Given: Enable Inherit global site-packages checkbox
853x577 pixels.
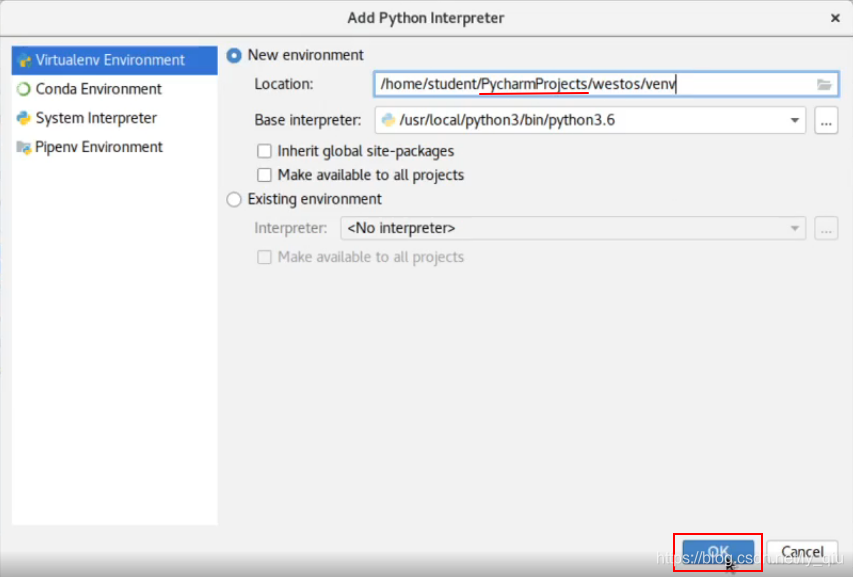Looking at the screenshot, I should pos(264,151).
